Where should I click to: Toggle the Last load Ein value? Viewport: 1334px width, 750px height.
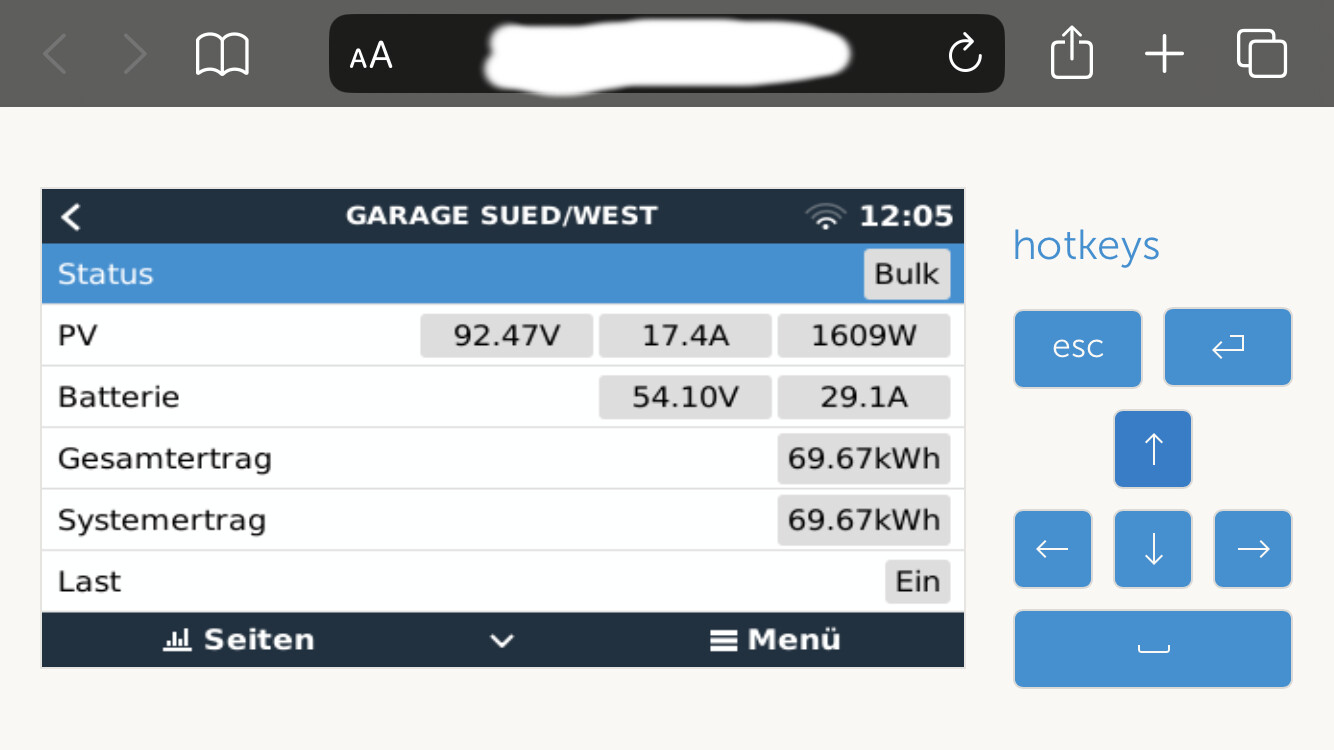tap(917, 582)
